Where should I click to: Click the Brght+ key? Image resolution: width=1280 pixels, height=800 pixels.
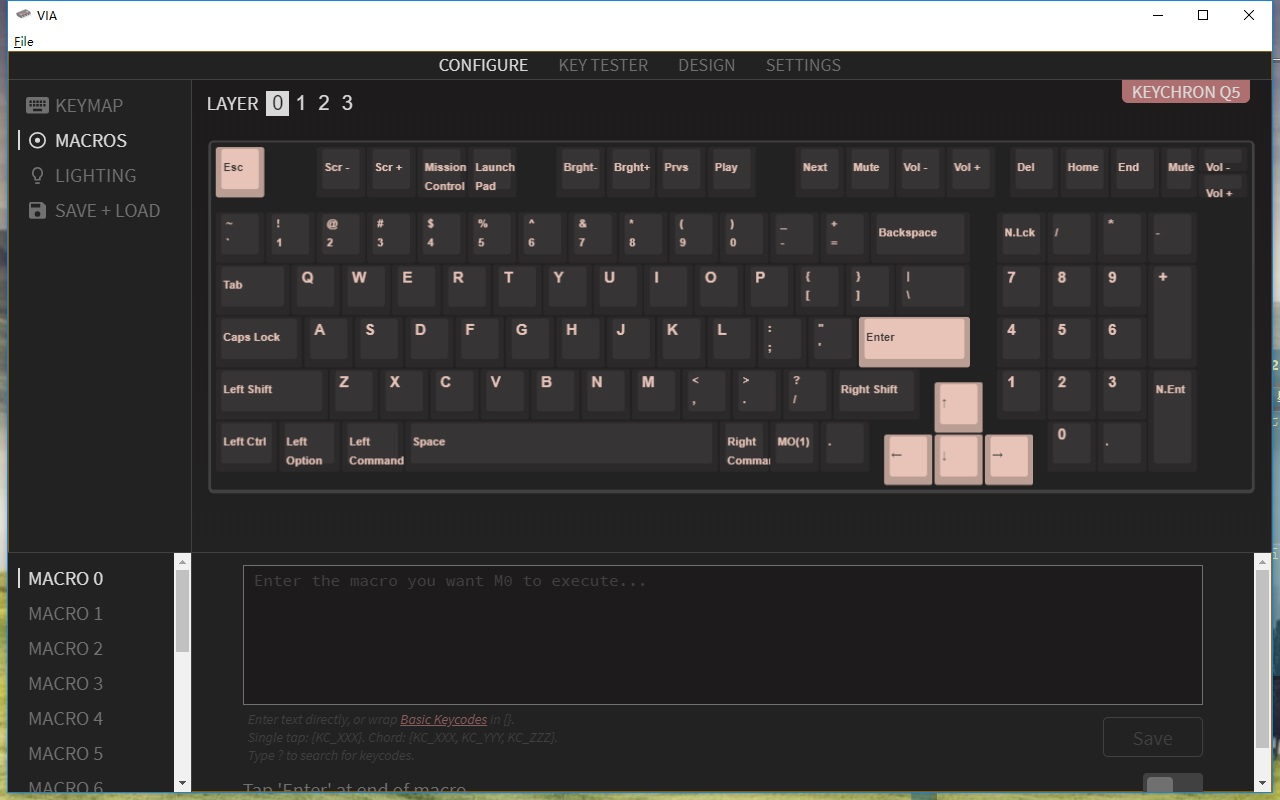point(632,172)
